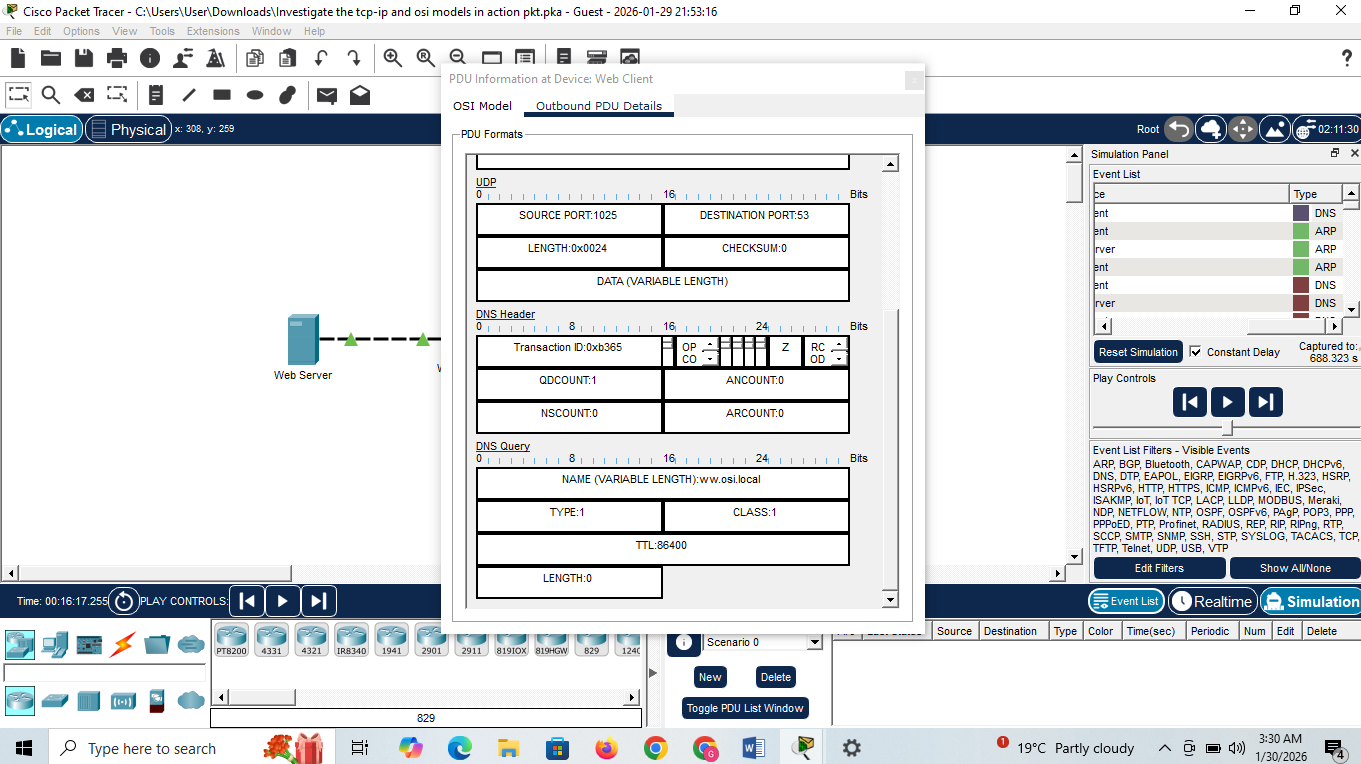Open the Options menu
Image resolution: width=1361 pixels, height=764 pixels.
81,31
